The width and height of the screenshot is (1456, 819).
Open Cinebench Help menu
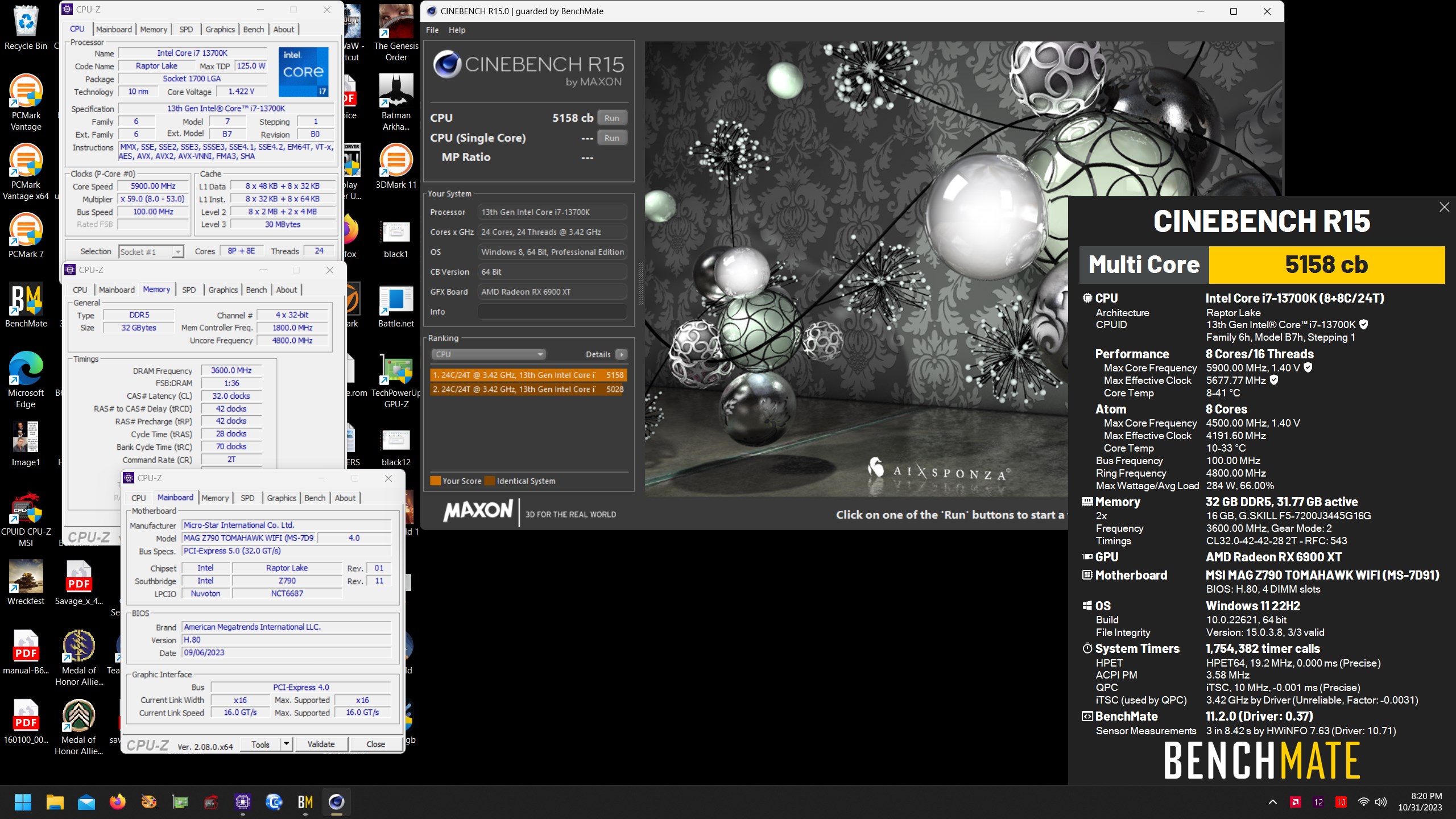point(457,30)
